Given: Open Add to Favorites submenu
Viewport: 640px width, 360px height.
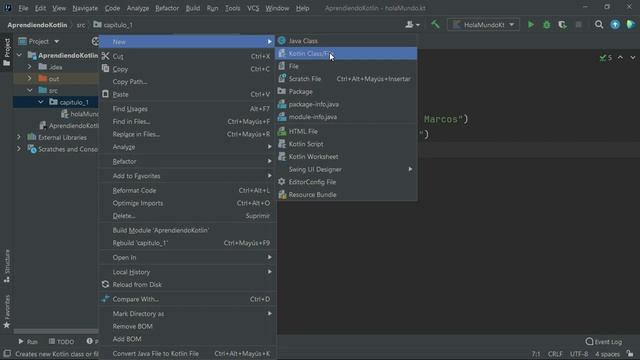Looking at the screenshot, I should [187, 176].
